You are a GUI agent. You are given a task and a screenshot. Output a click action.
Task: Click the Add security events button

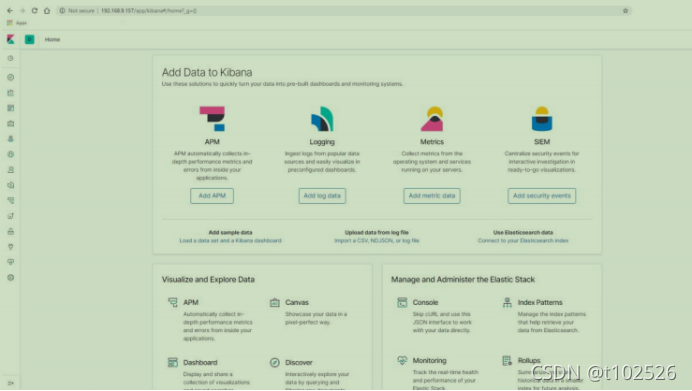[x=542, y=196]
